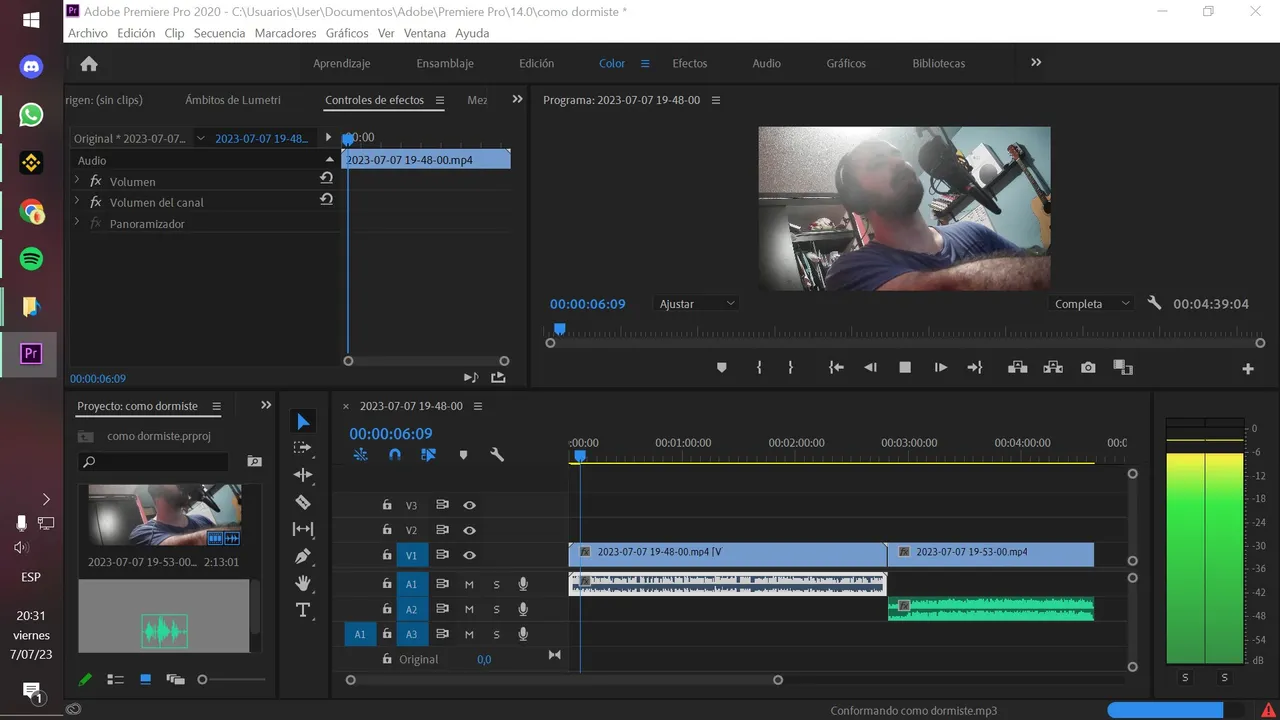Screen dimensions: 1280x720
Task: Select the Slip tool
Action: tap(303, 529)
